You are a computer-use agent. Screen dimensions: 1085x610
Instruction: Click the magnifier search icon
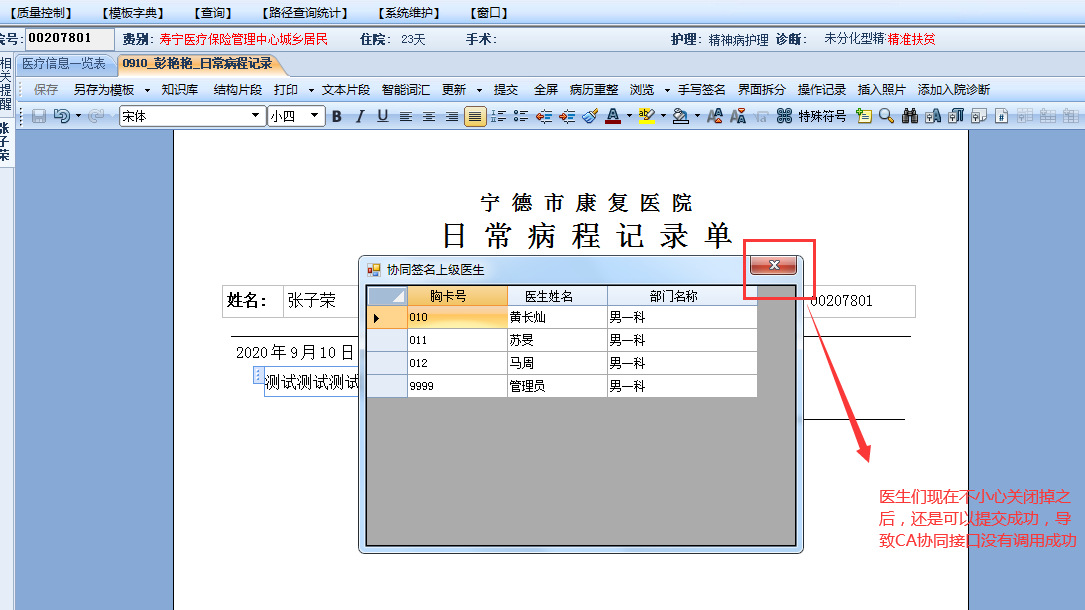(886, 116)
